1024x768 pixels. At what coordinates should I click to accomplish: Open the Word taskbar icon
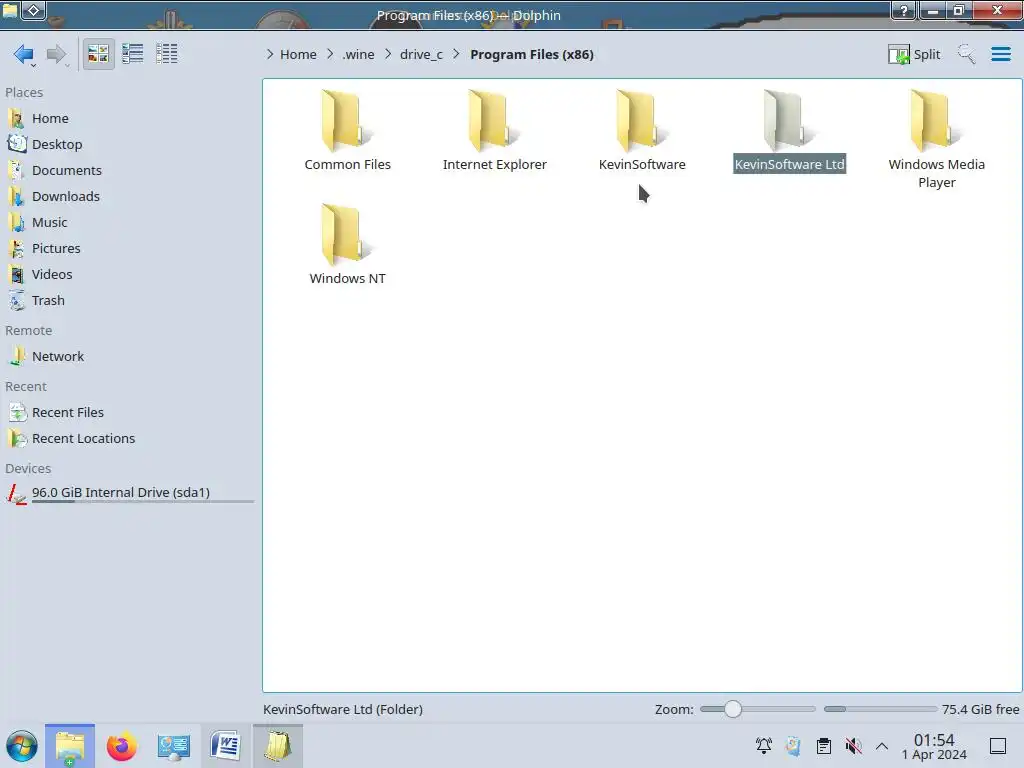(225, 746)
